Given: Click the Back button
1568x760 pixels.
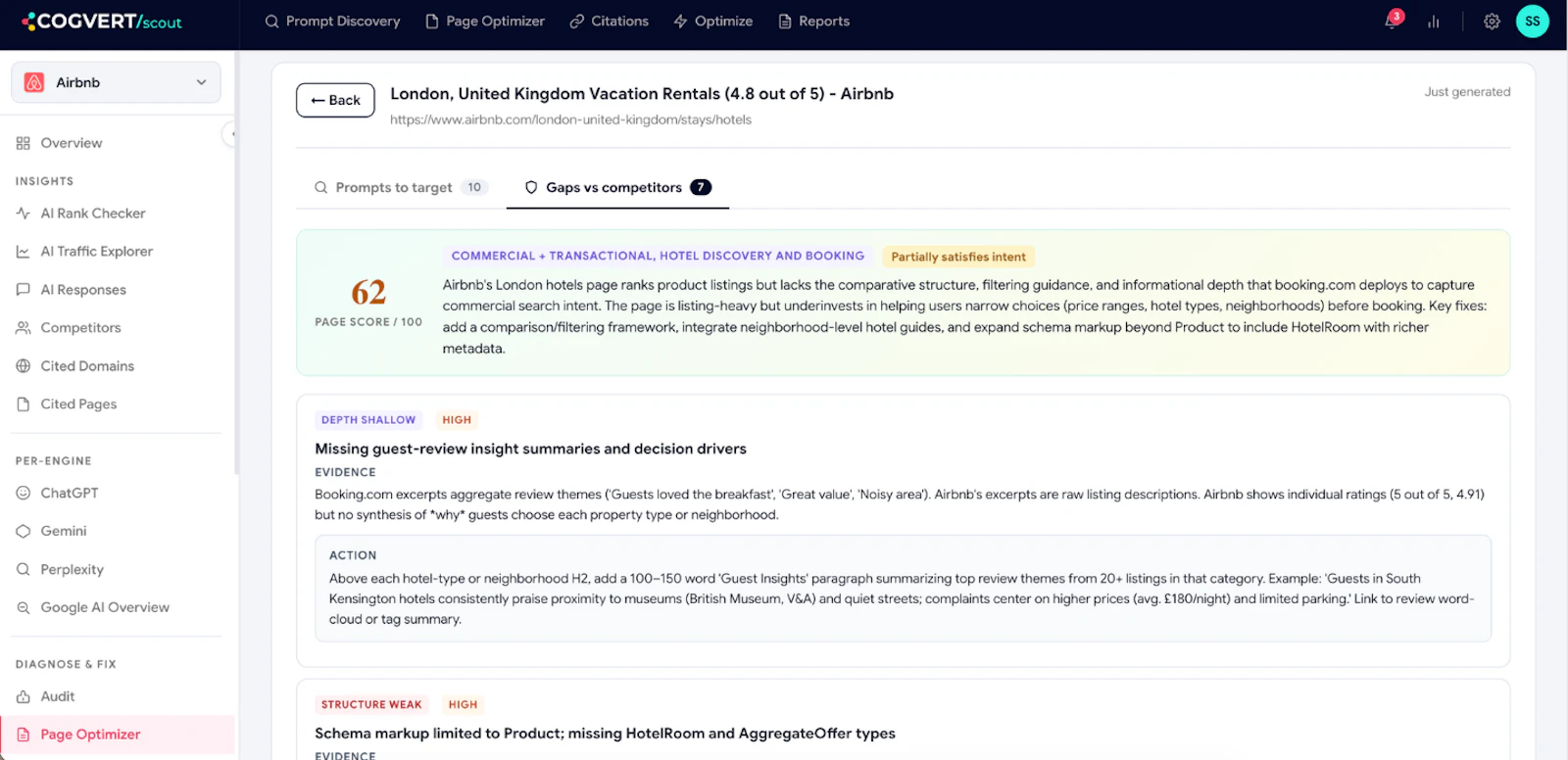Looking at the screenshot, I should (335, 100).
